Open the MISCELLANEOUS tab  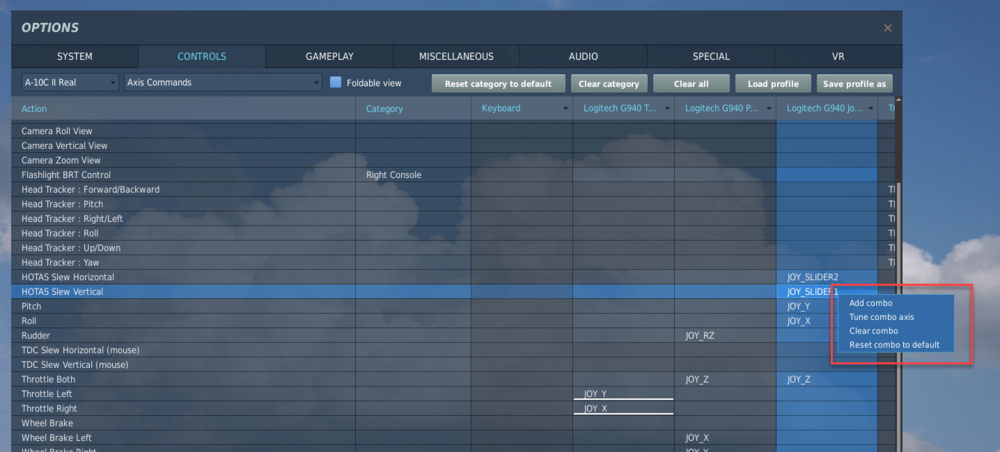[x=456, y=56]
